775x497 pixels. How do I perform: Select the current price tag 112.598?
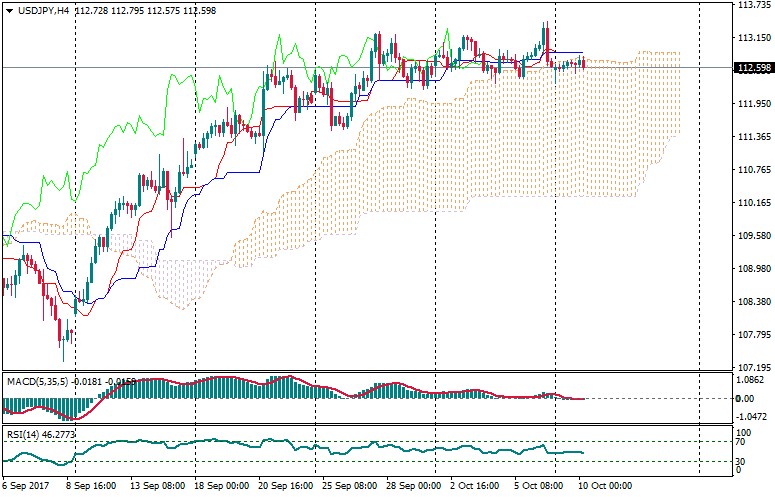tap(754, 68)
